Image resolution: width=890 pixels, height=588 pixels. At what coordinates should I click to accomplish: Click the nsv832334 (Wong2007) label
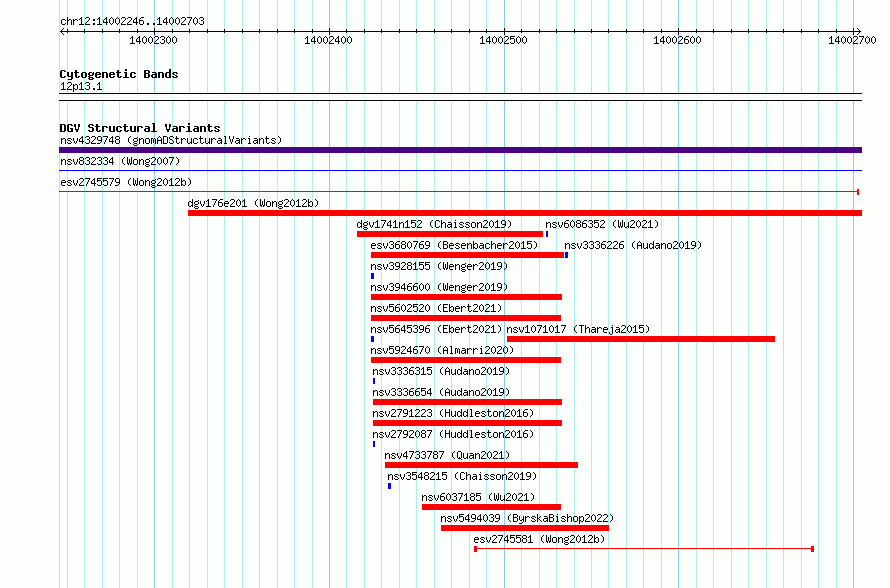[120, 161]
